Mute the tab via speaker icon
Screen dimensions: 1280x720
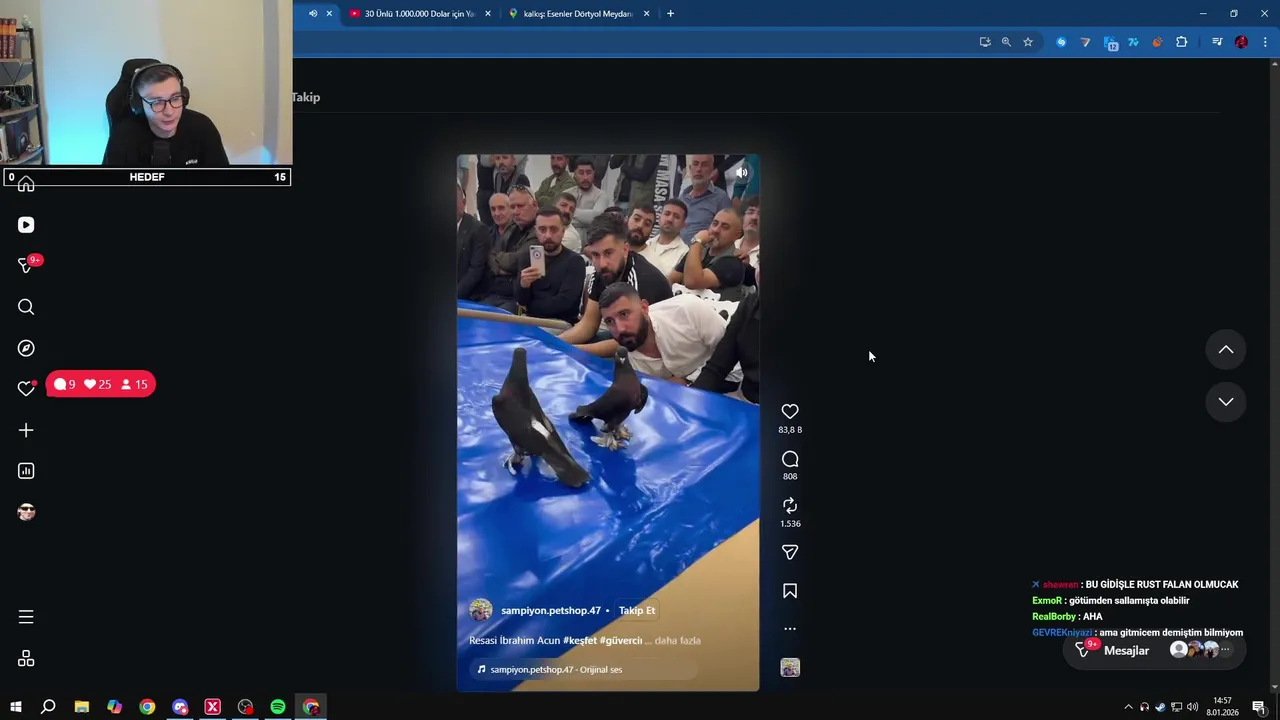tap(313, 14)
